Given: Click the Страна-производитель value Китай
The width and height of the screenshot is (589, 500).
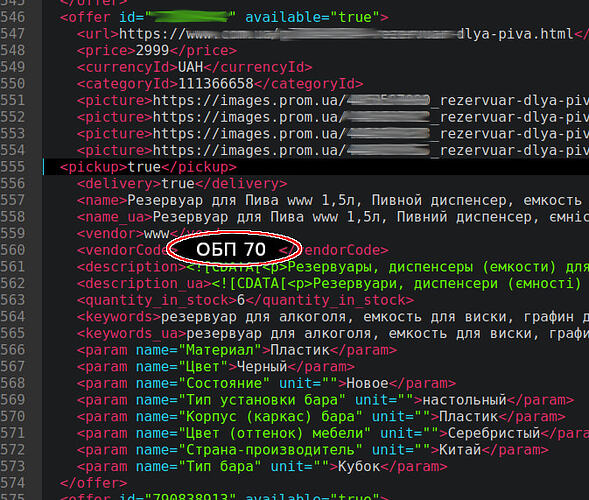Looking at the screenshot, I should point(460,450).
